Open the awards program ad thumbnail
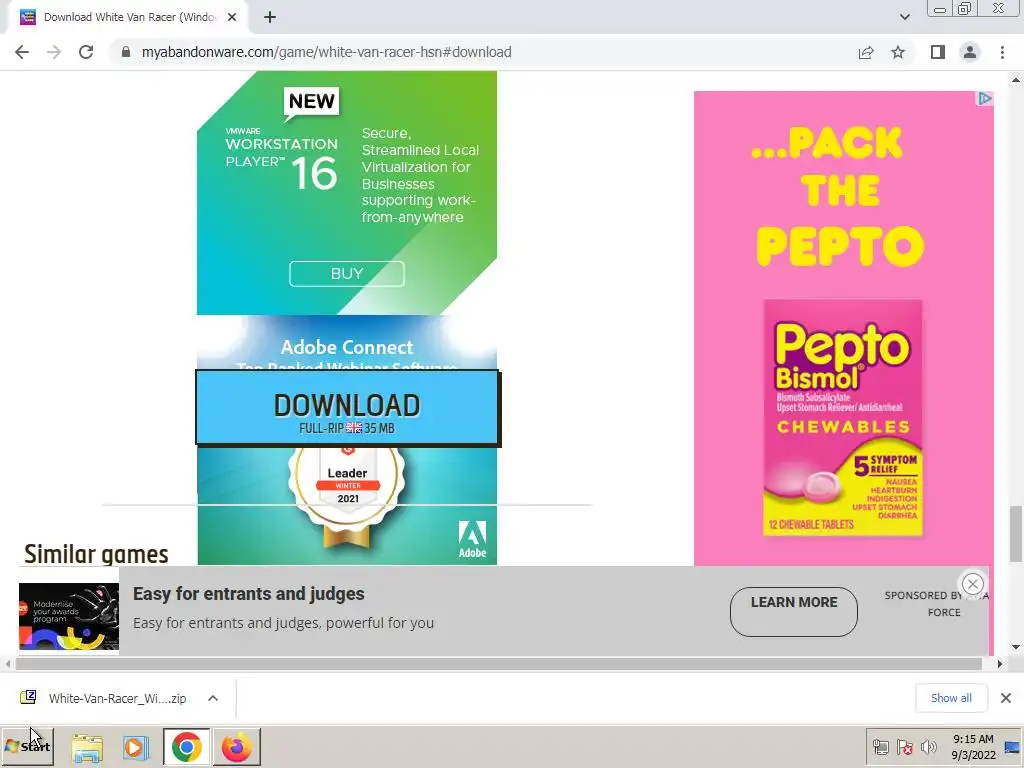 (69, 616)
